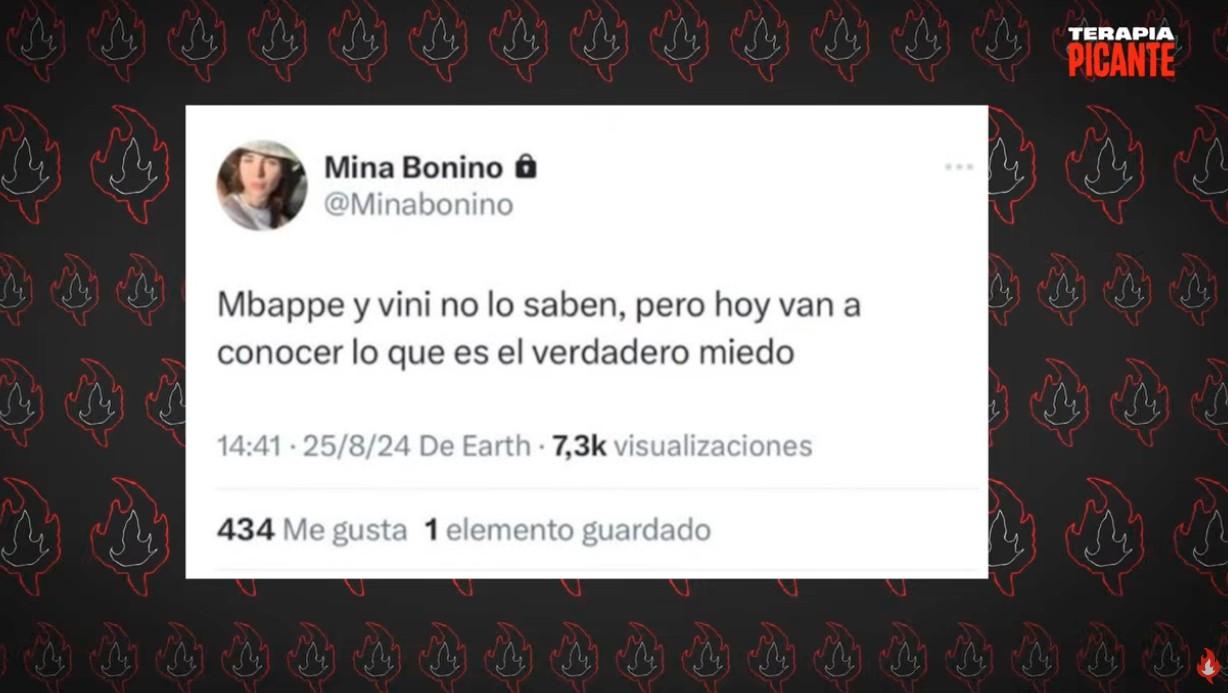Click the white TERAPIA word in logo
The width and height of the screenshot is (1228, 693).
1121,35
